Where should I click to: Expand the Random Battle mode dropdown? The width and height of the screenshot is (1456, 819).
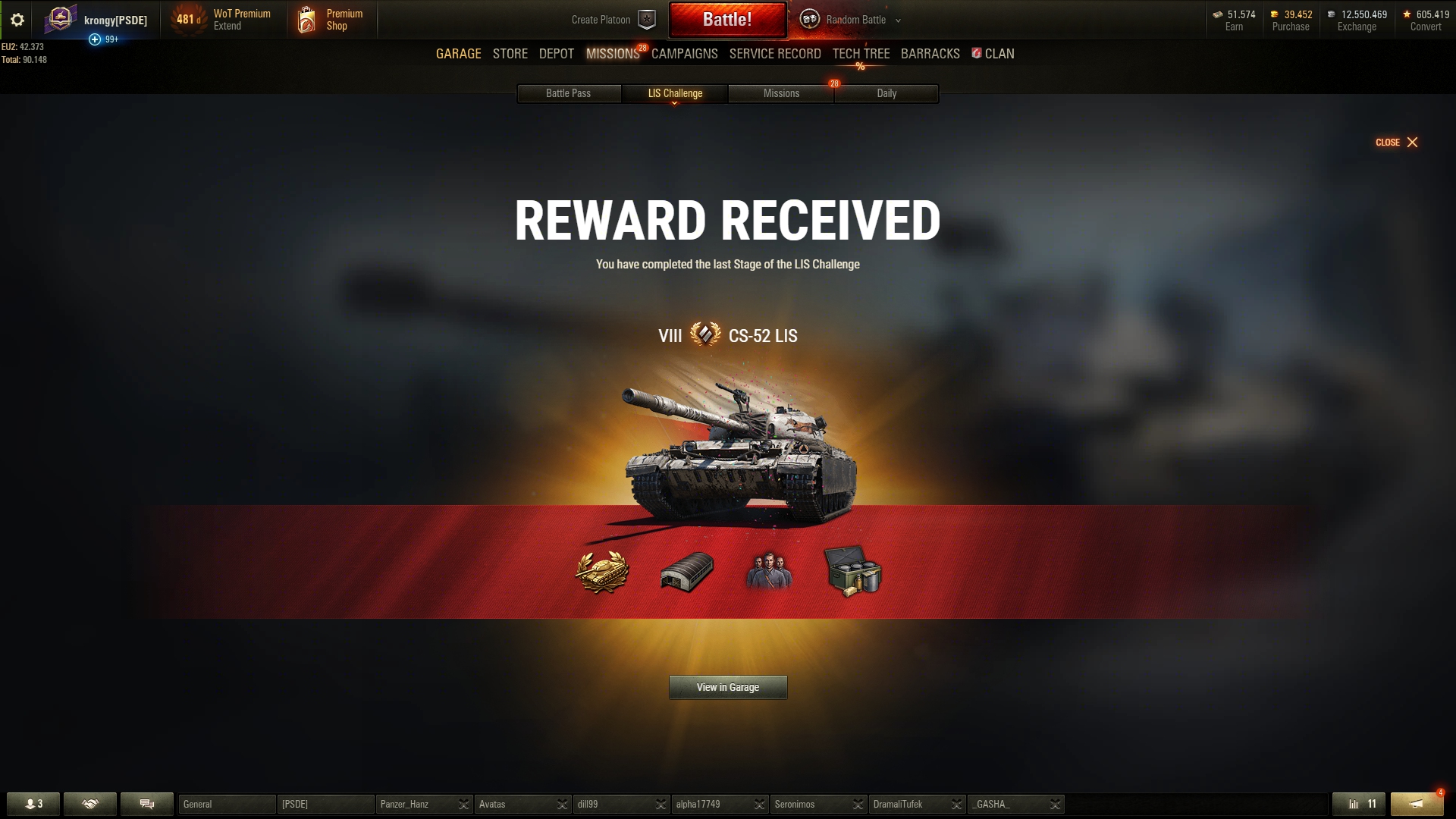pos(898,20)
